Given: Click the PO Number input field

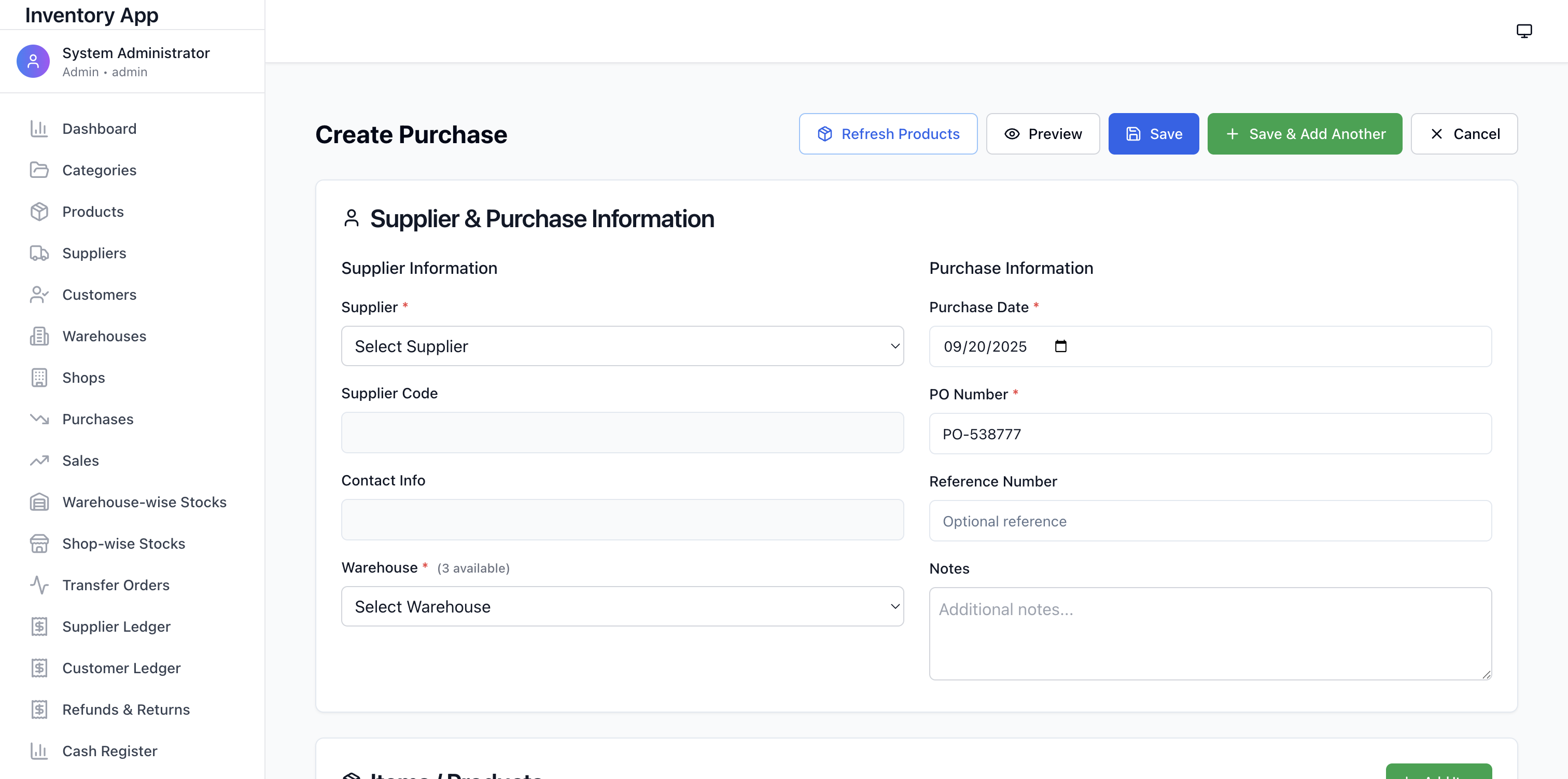Looking at the screenshot, I should pyautogui.click(x=1210, y=433).
